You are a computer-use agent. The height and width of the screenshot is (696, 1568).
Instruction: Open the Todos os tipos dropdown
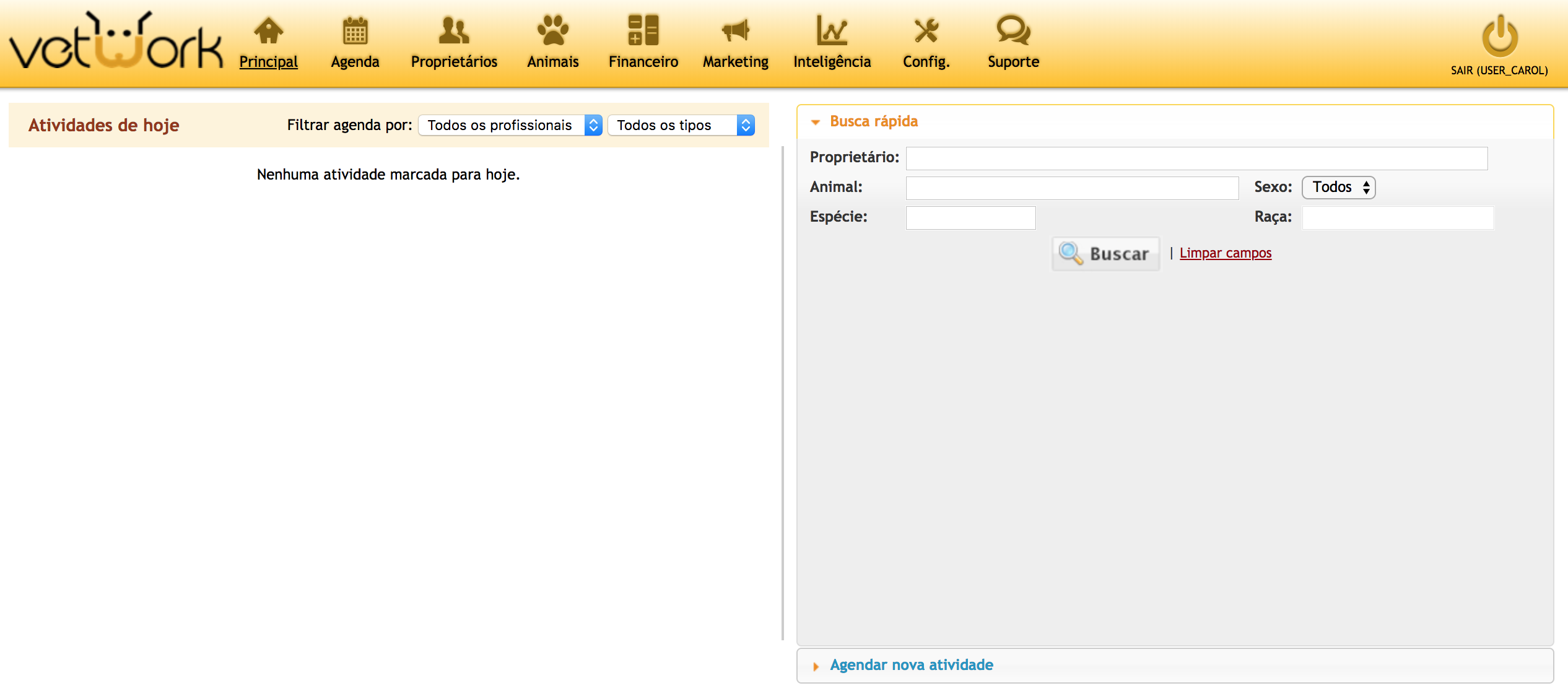pos(681,125)
